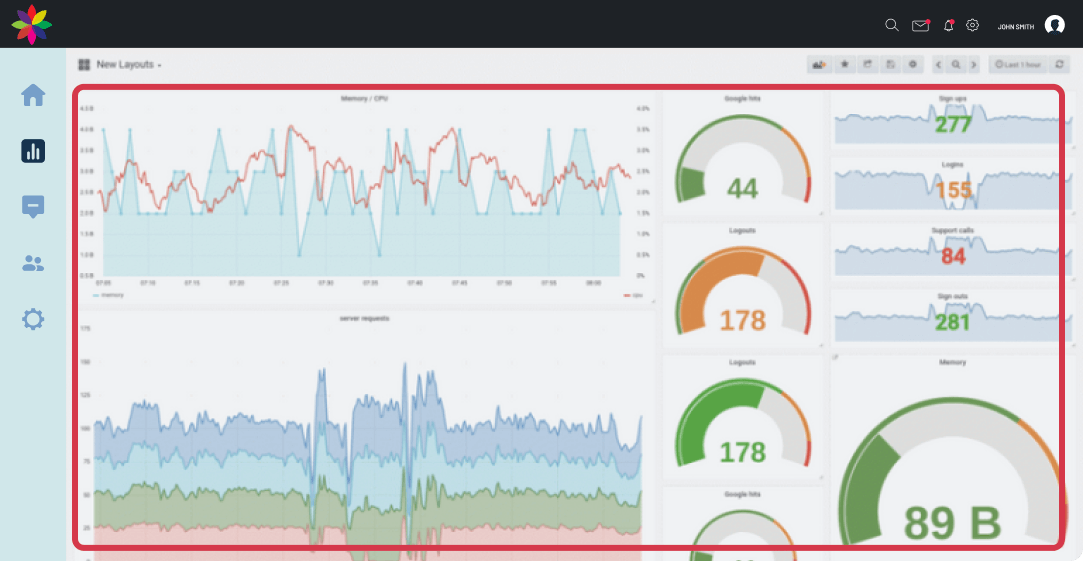The width and height of the screenshot is (1083, 561).
Task: Shift time range back with left chevron
Action: (939, 64)
